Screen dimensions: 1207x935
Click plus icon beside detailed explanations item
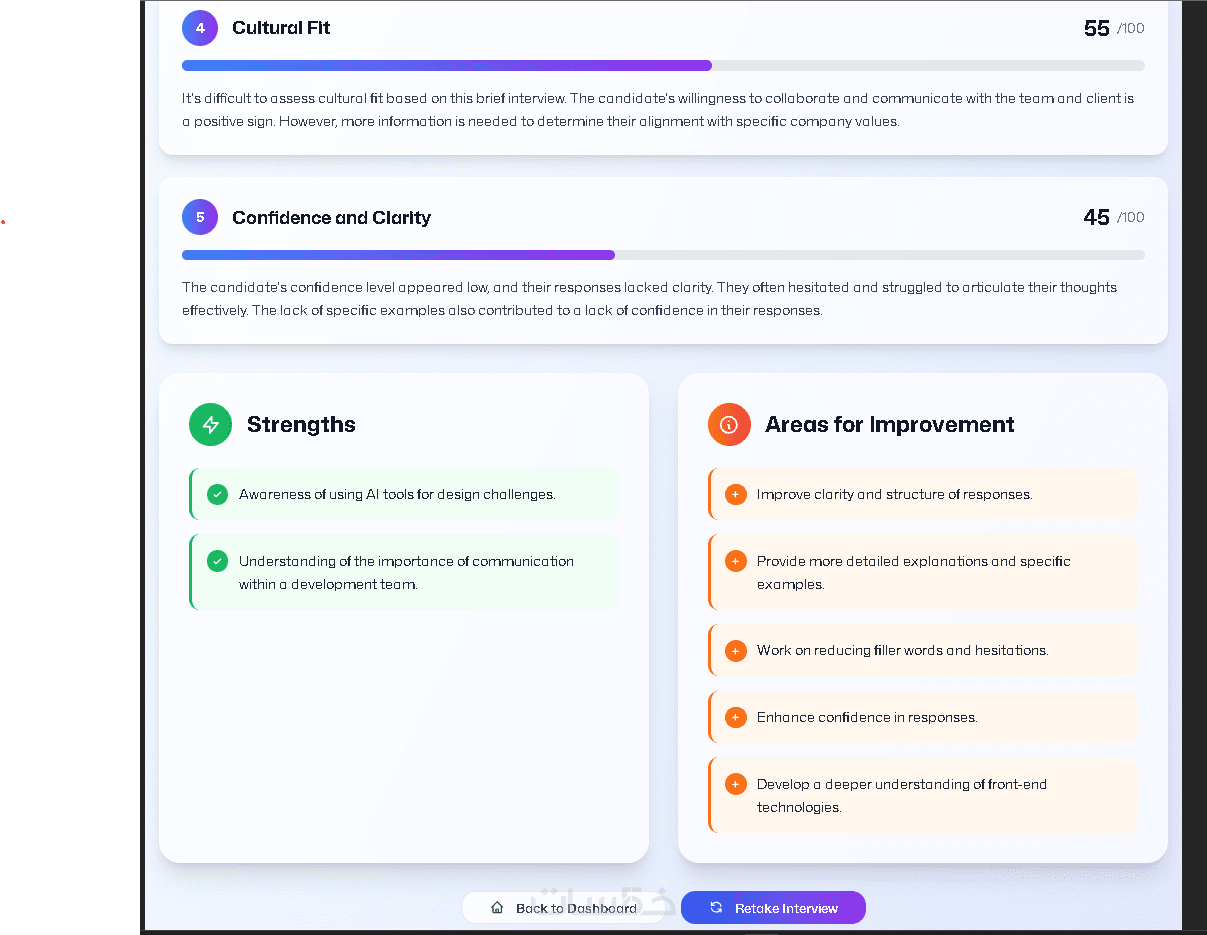click(x=735, y=561)
